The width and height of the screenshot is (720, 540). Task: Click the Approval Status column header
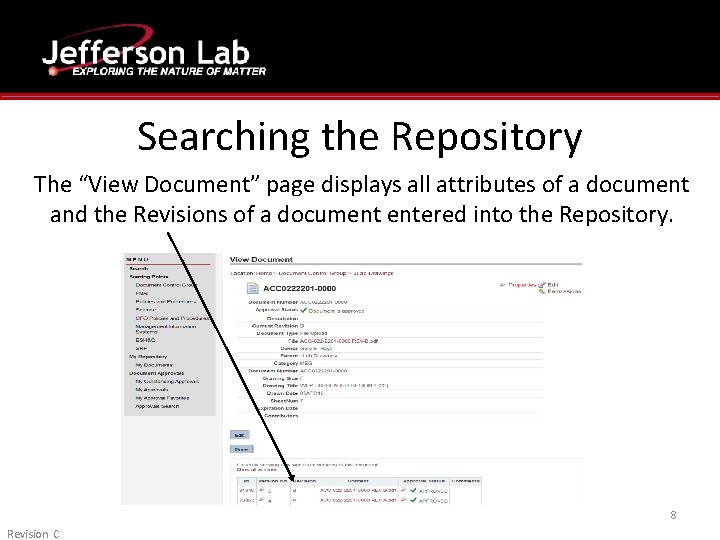[x=424, y=481]
